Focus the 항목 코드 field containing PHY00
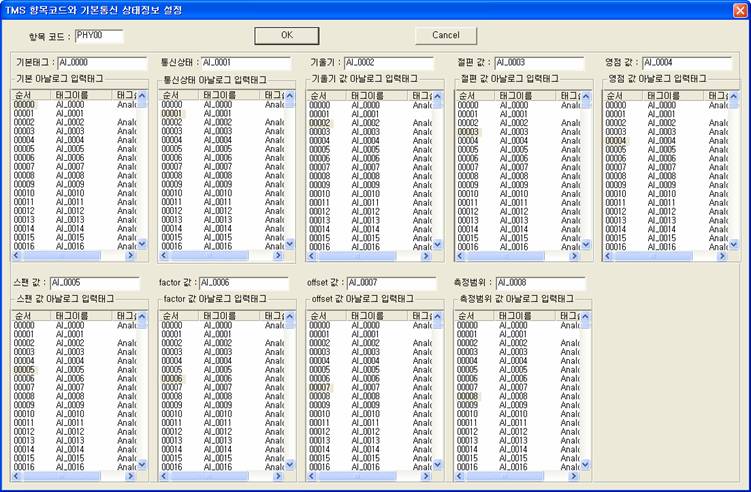Image resolution: width=751 pixels, height=492 pixels. 99,36
